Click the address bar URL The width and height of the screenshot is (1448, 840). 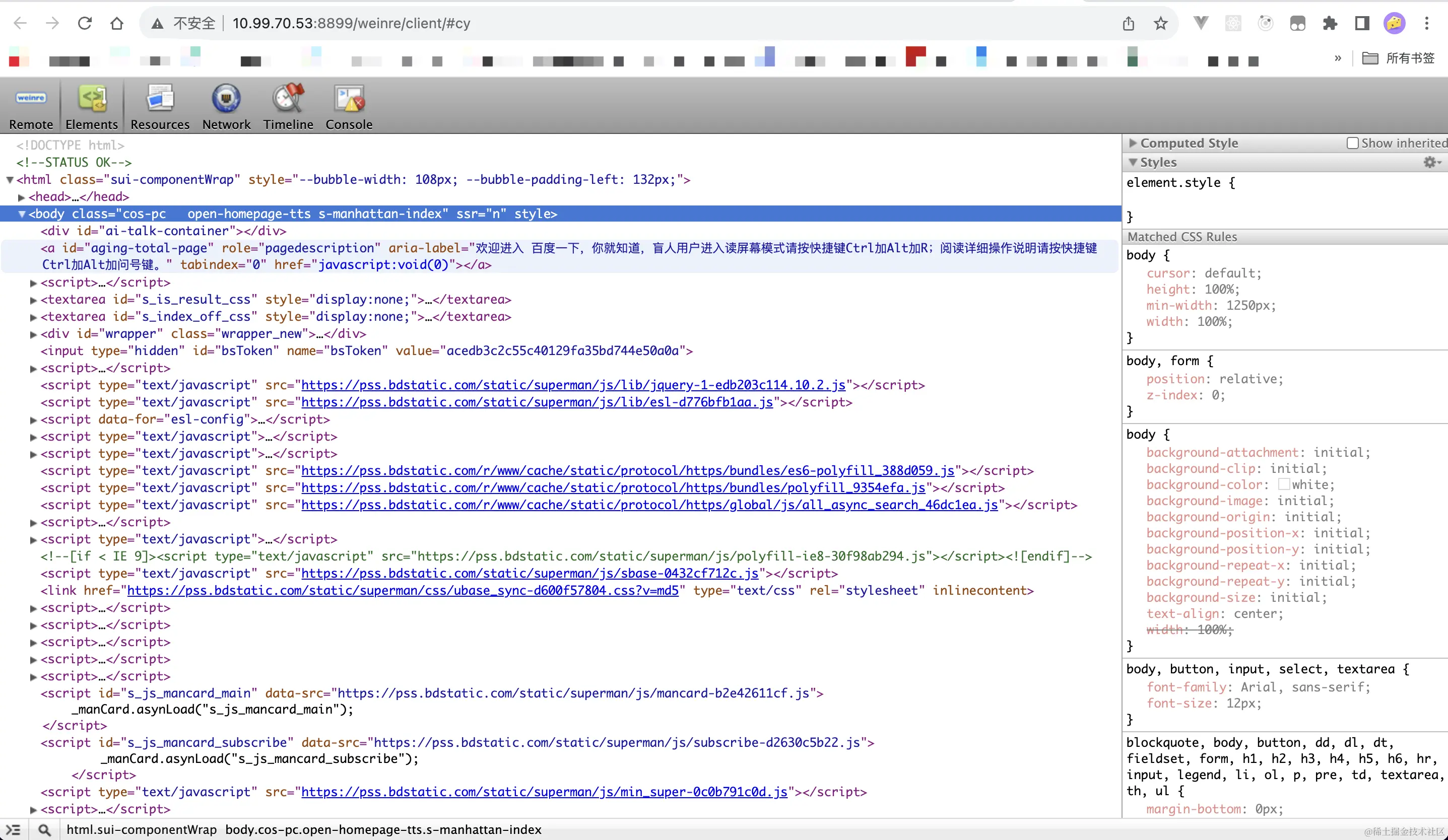[x=351, y=24]
